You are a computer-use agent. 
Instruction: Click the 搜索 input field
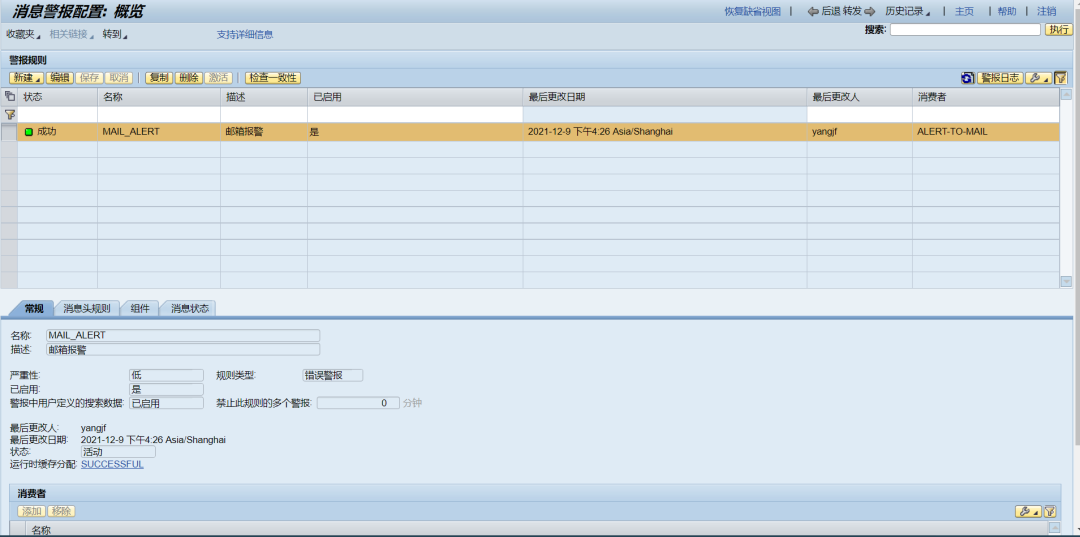(965, 30)
